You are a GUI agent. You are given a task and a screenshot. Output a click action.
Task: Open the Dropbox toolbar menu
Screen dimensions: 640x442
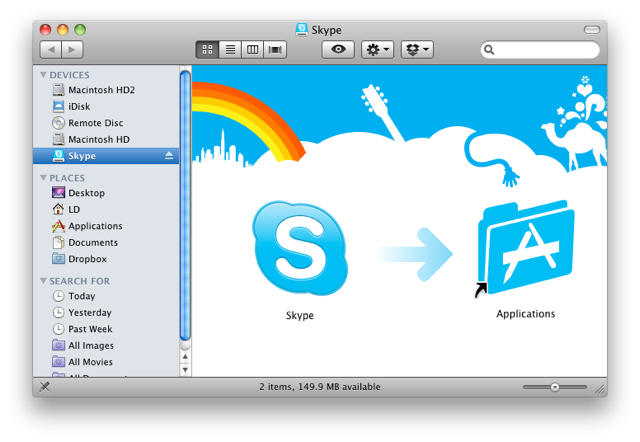click(x=417, y=49)
